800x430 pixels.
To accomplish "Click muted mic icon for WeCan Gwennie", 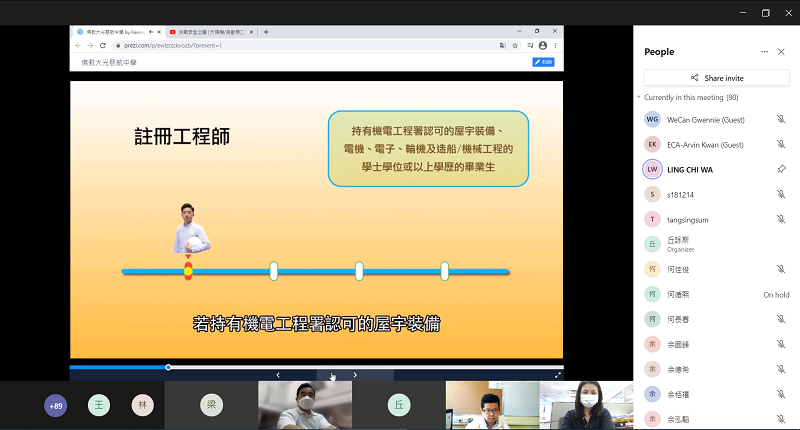I will click(781, 119).
